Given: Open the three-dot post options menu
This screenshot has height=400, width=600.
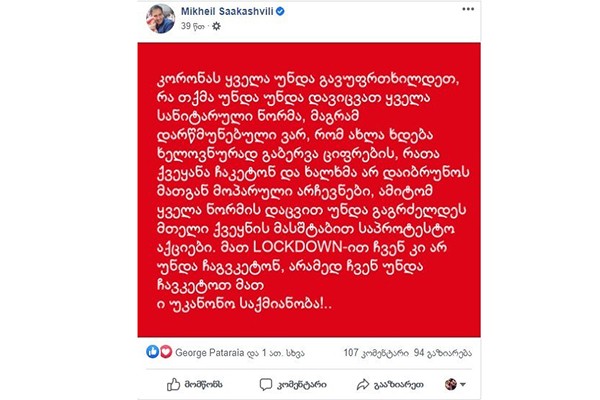Looking at the screenshot, I should [468, 9].
